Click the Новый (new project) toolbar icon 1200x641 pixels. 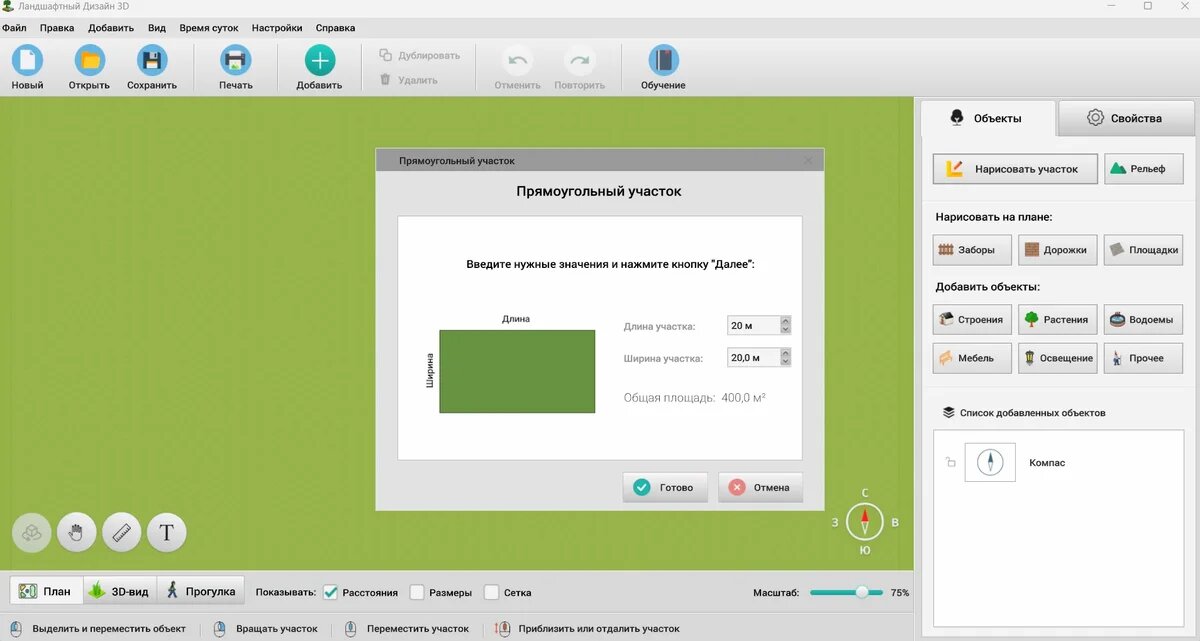pos(27,61)
